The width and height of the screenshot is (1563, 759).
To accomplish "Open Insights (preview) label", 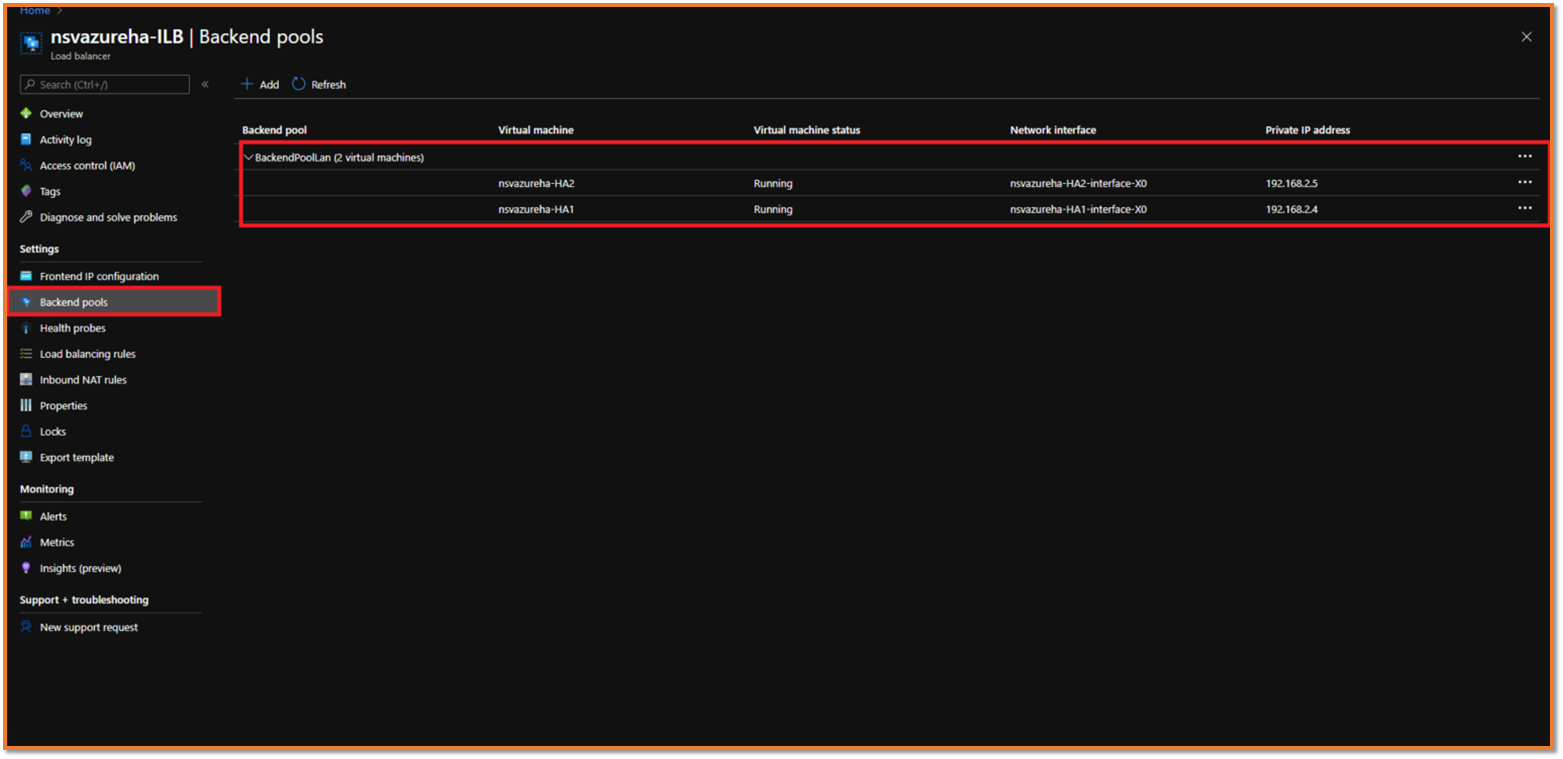I will coord(81,568).
